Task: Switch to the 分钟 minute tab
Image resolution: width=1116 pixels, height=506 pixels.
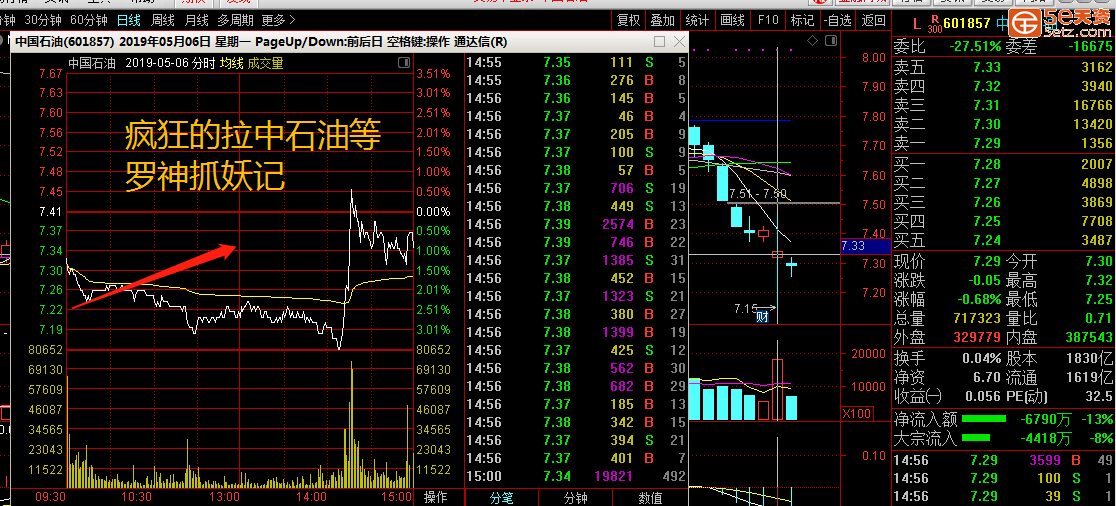Action: [x=575, y=497]
